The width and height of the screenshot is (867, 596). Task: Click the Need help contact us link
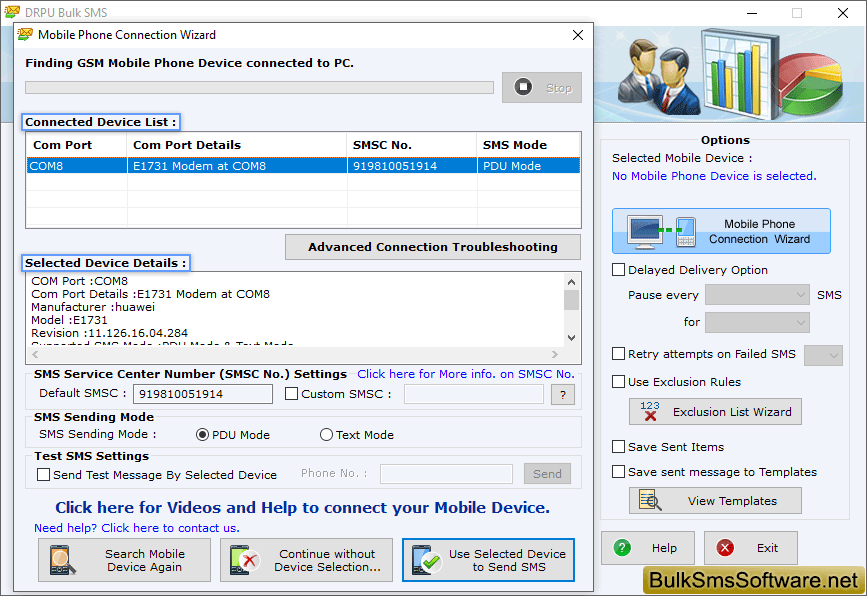(137, 528)
